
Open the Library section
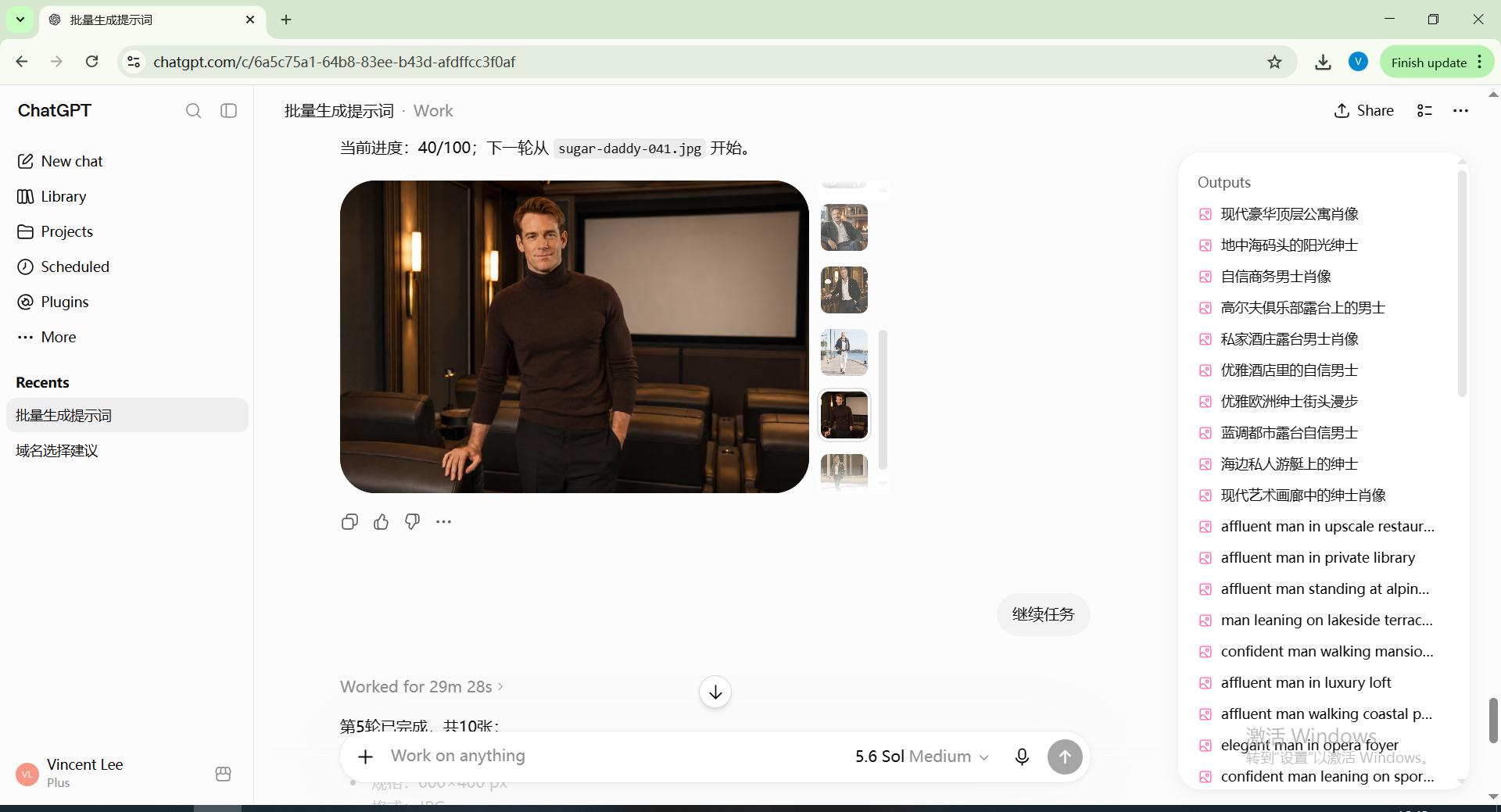coord(127,196)
